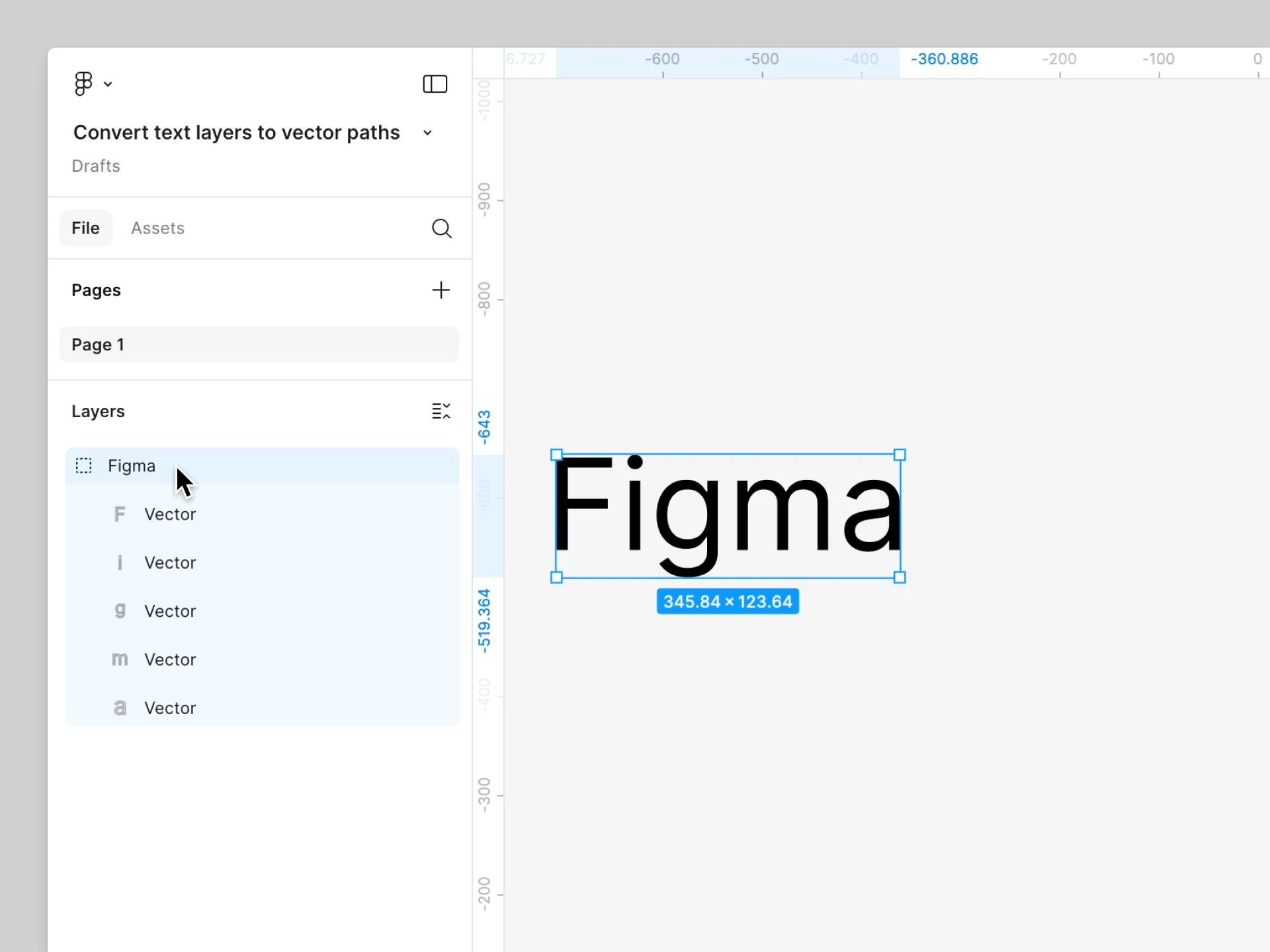
Task: Expand the file title dropdown chevron
Action: click(x=428, y=133)
